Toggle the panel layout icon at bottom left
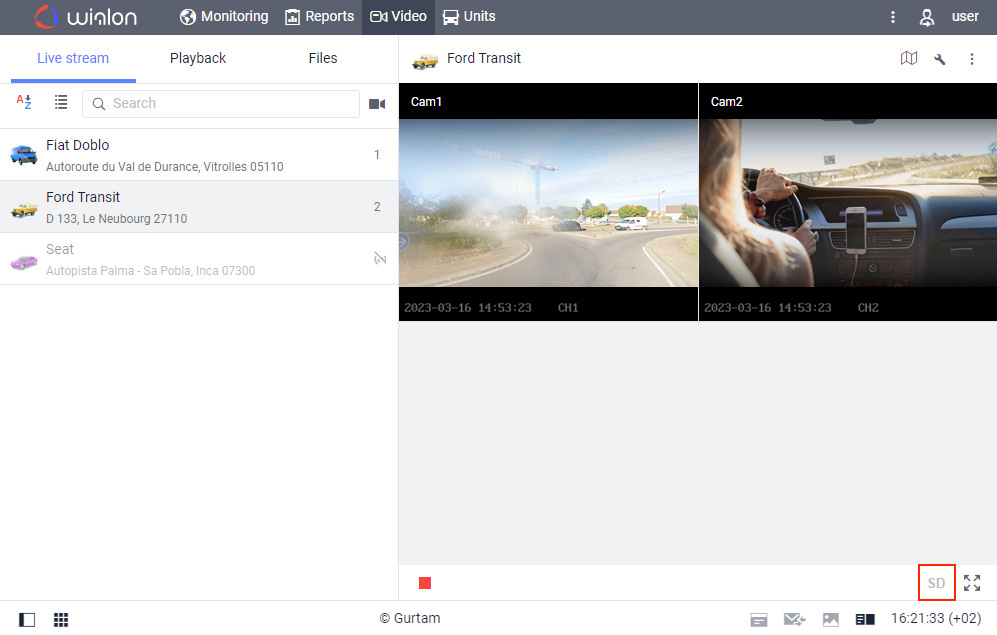 point(26,619)
